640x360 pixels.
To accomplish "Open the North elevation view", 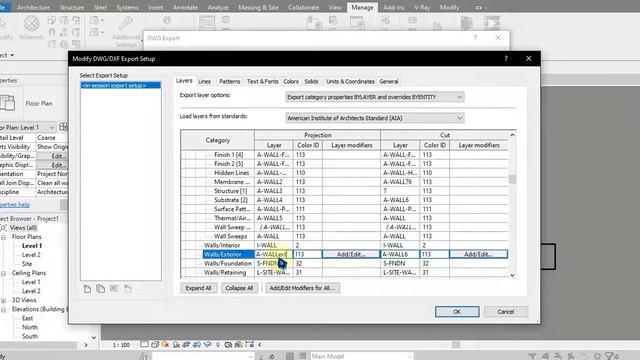I will tap(30, 327).
